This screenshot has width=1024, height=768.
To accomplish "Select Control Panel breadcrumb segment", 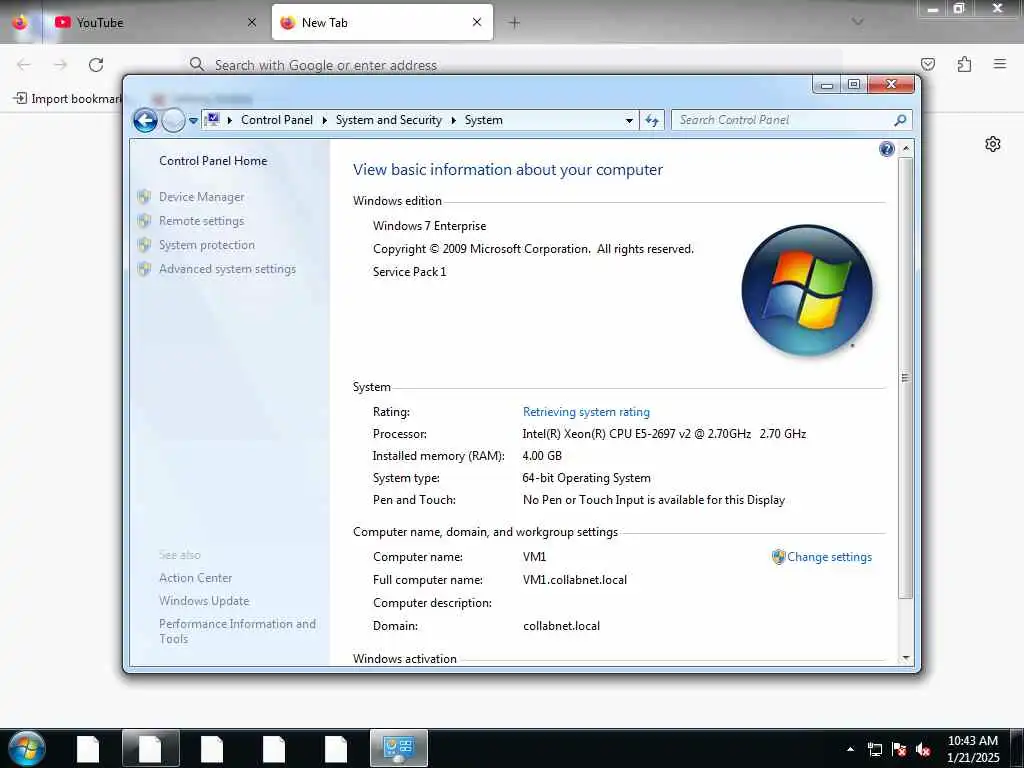I will tap(277, 120).
